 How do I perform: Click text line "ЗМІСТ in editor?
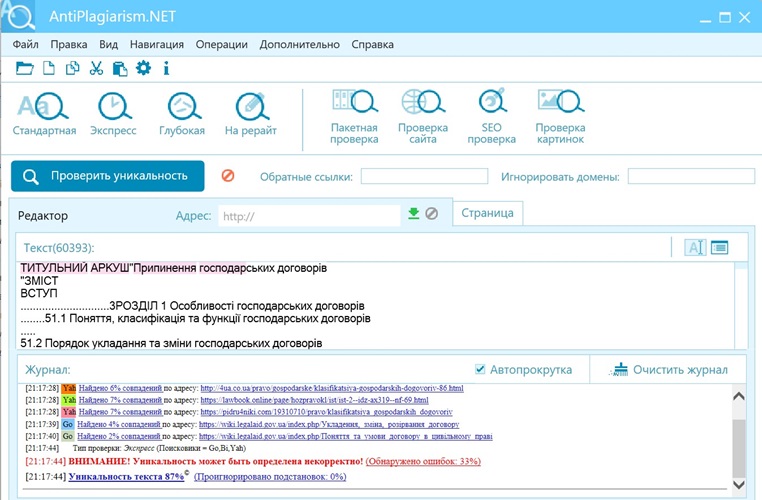pyautogui.click(x=39, y=281)
